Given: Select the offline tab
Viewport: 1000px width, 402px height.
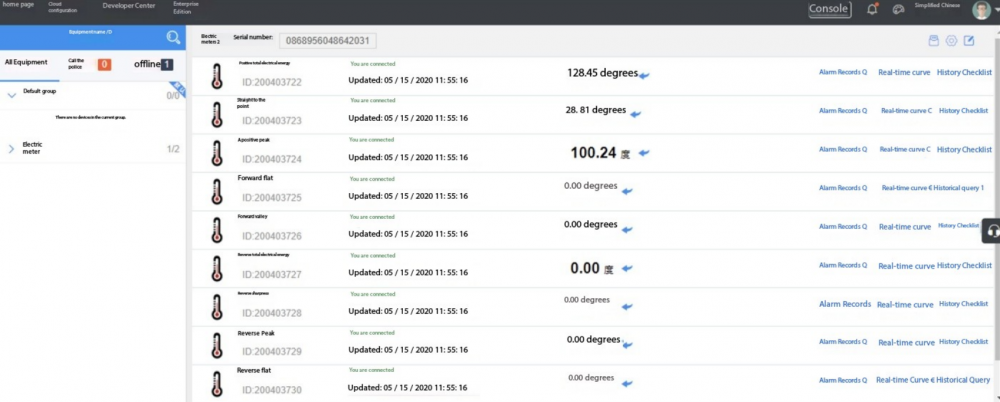Looking at the screenshot, I should pyautogui.click(x=152, y=64).
